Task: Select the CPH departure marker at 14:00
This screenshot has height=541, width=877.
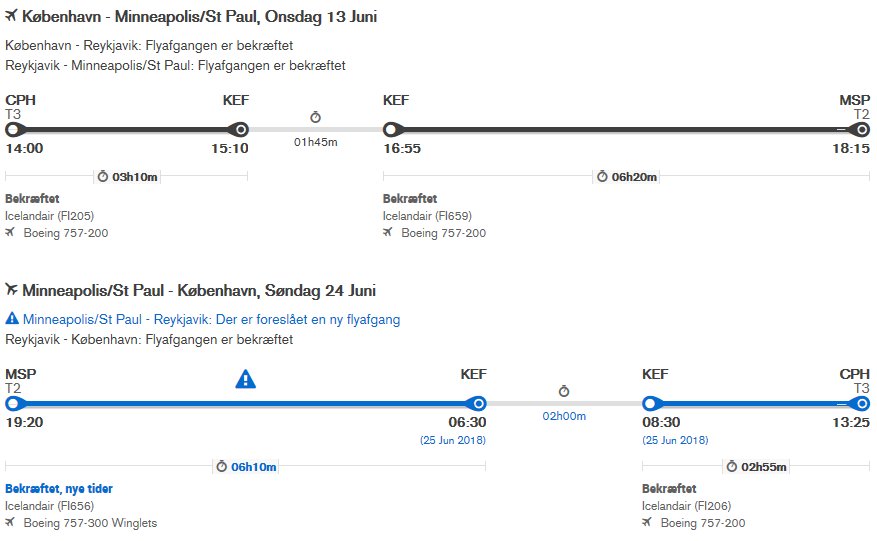Action: tap(13, 130)
